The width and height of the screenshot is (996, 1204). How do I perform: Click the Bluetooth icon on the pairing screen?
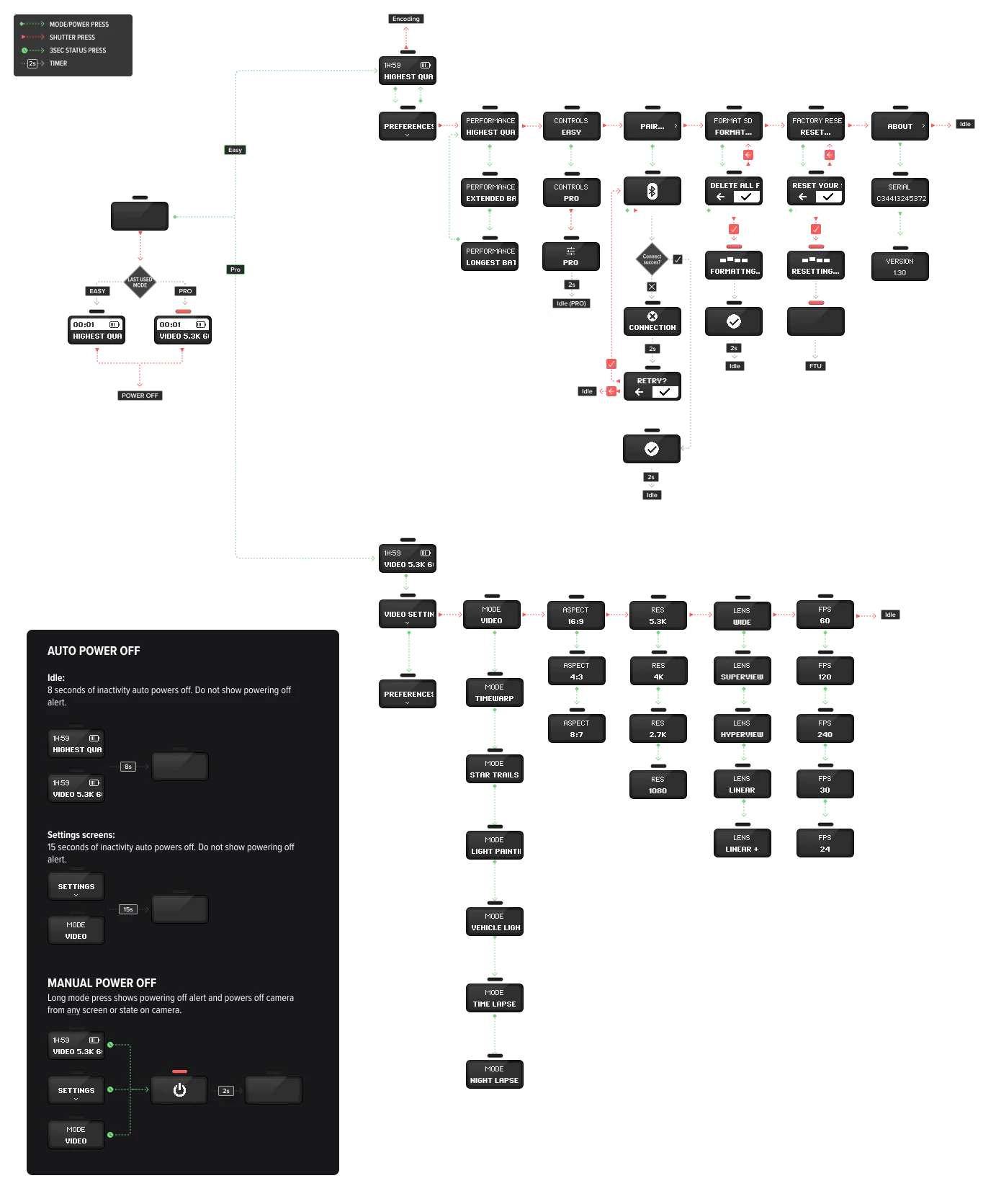tap(652, 191)
